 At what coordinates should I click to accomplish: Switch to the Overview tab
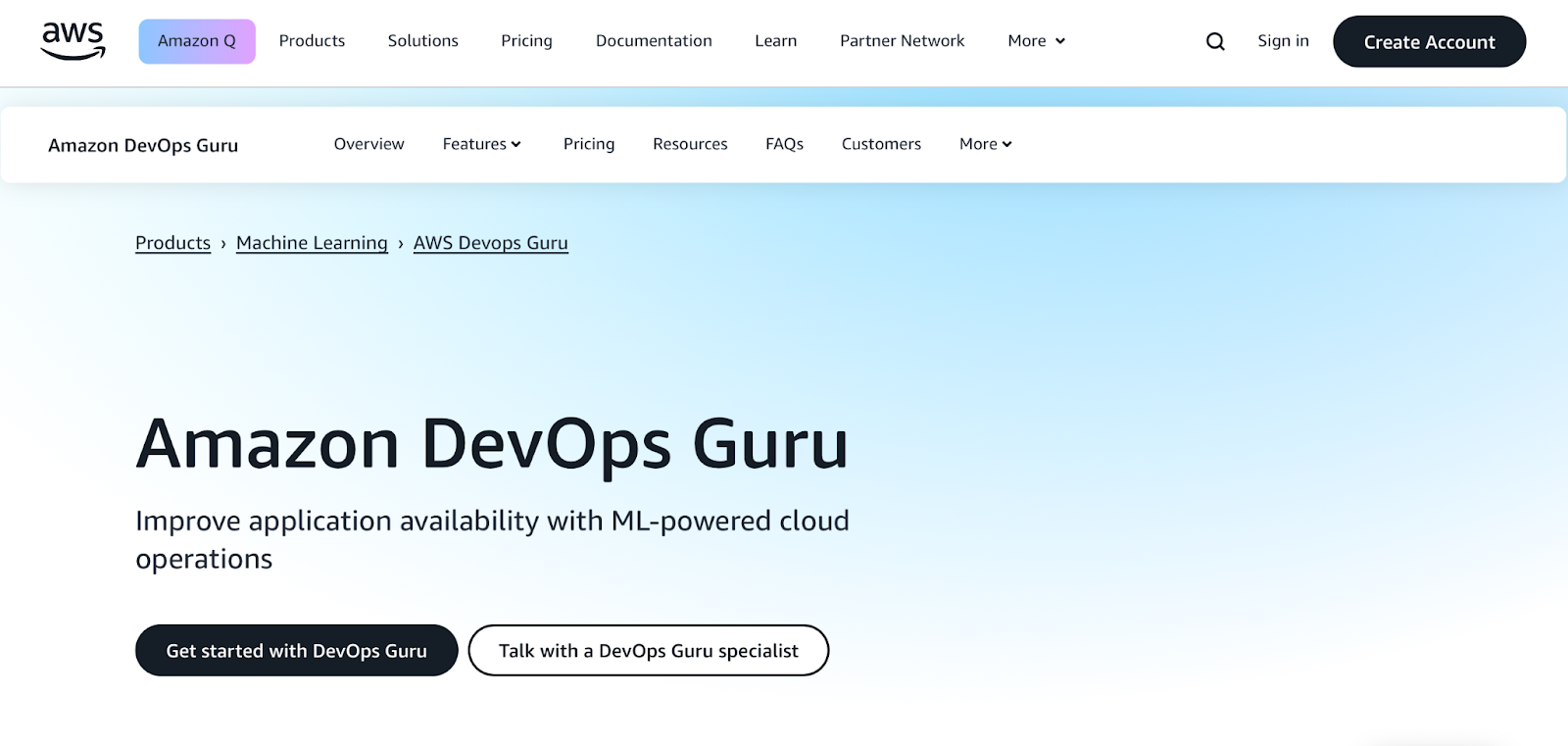point(368,144)
